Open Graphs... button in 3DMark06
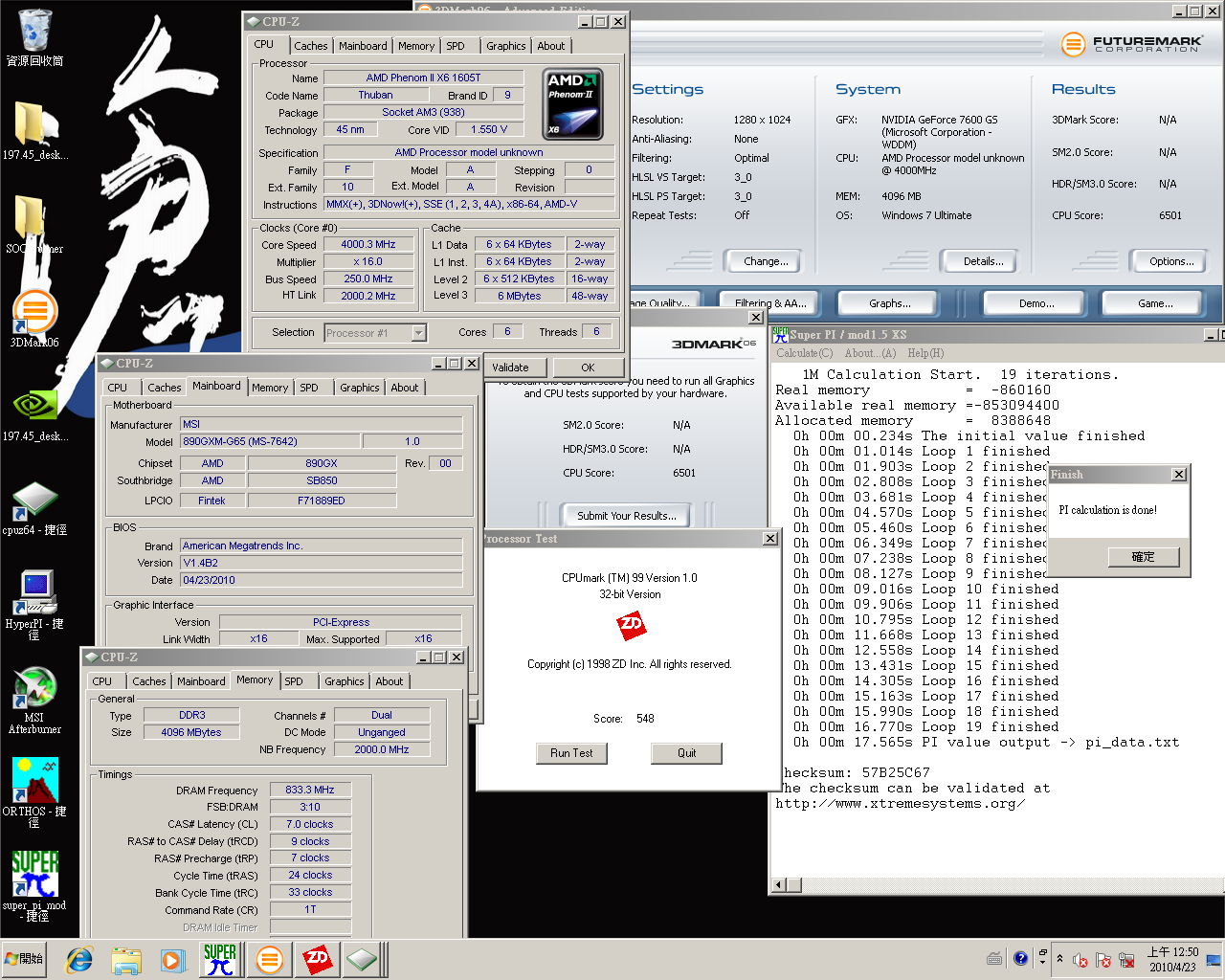Image resolution: width=1225 pixels, height=980 pixels. tap(890, 303)
